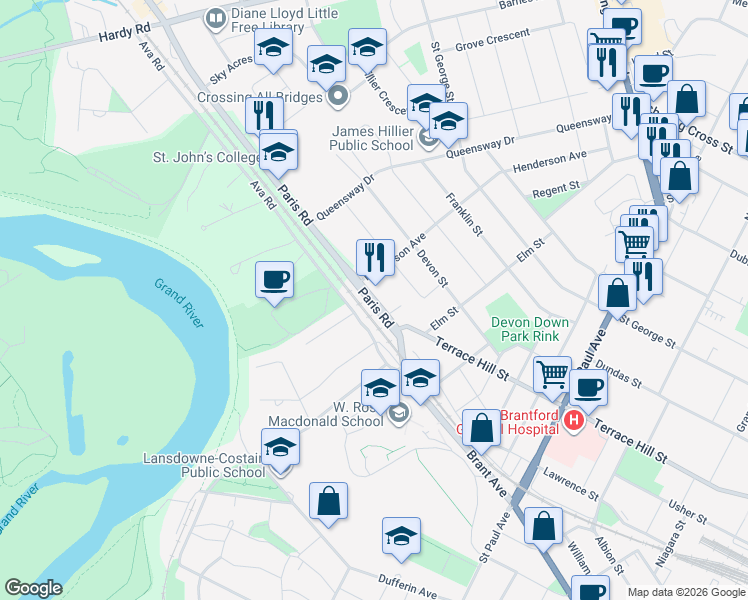Click the James Hillier Public School label

(x=372, y=138)
